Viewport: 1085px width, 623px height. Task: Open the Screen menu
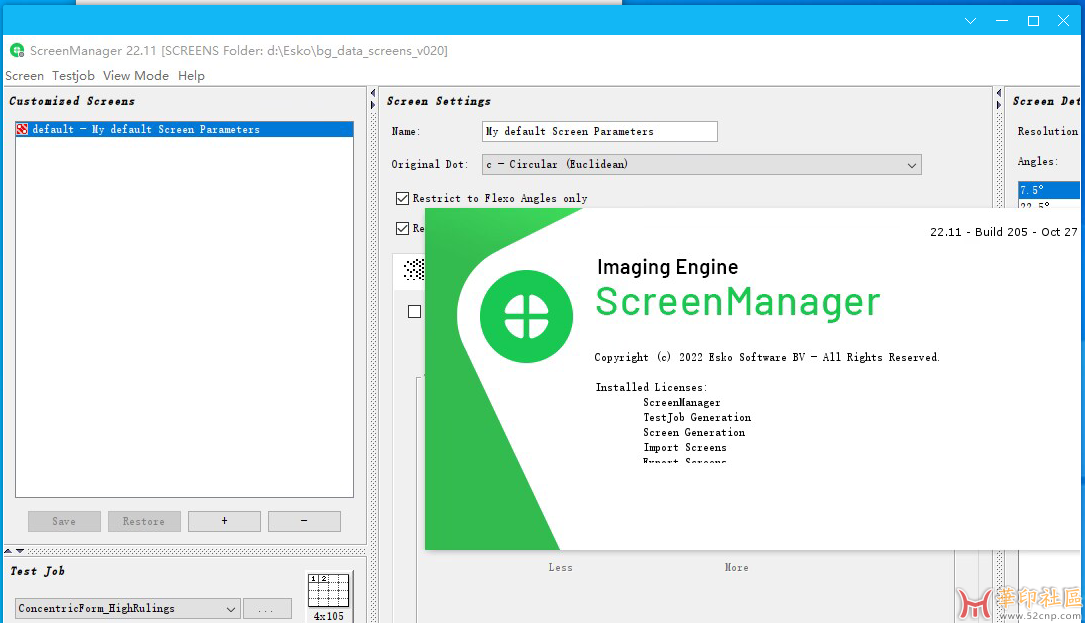(x=24, y=75)
